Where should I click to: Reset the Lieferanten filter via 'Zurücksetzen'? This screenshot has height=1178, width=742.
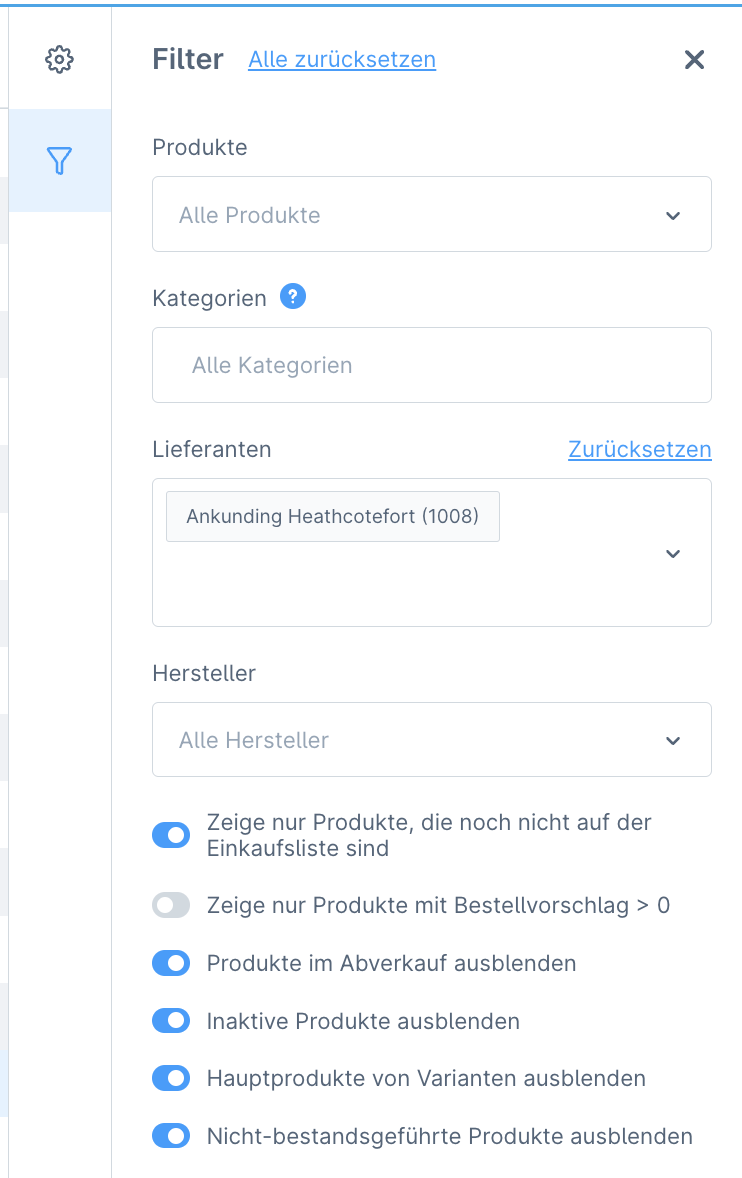tap(639, 450)
